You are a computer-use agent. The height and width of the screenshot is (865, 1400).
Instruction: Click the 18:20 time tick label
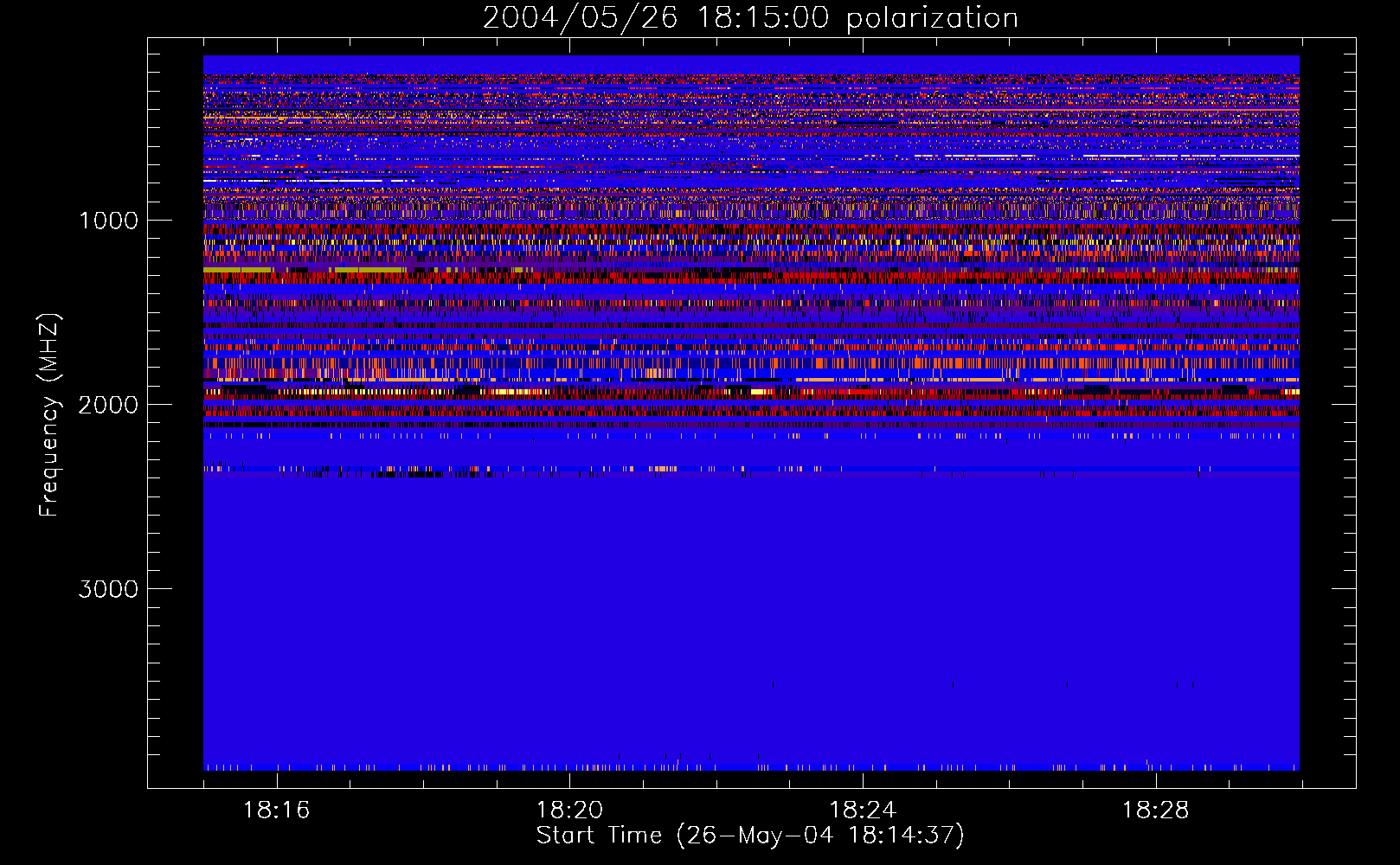click(569, 810)
